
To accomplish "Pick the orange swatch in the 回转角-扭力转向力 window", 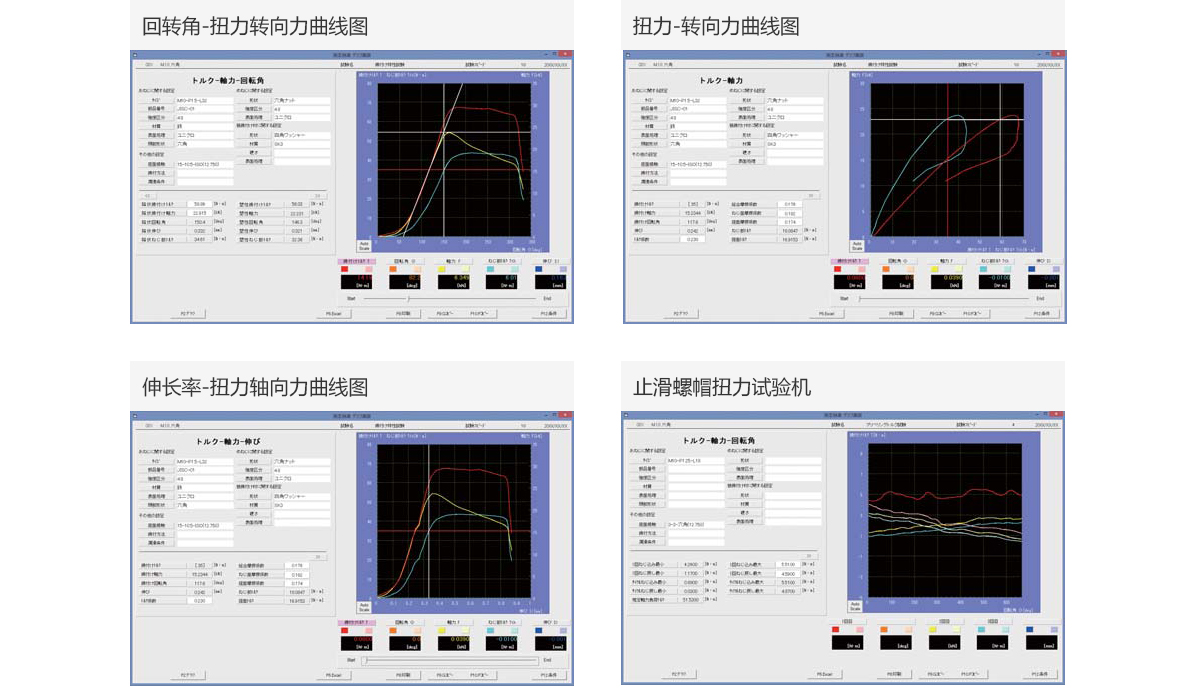I will (x=393, y=269).
